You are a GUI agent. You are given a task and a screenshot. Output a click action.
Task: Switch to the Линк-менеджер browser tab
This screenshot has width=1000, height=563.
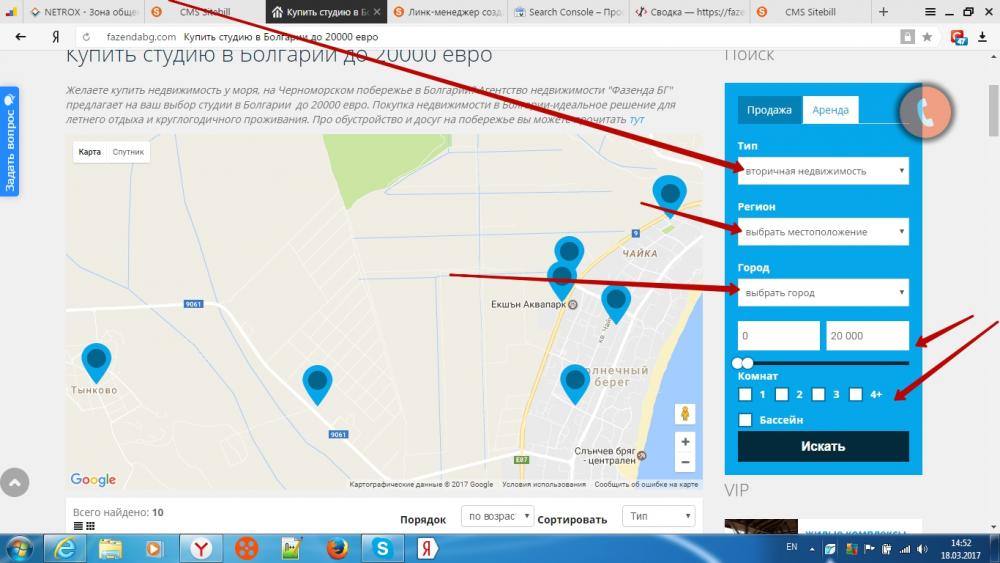coord(447,11)
